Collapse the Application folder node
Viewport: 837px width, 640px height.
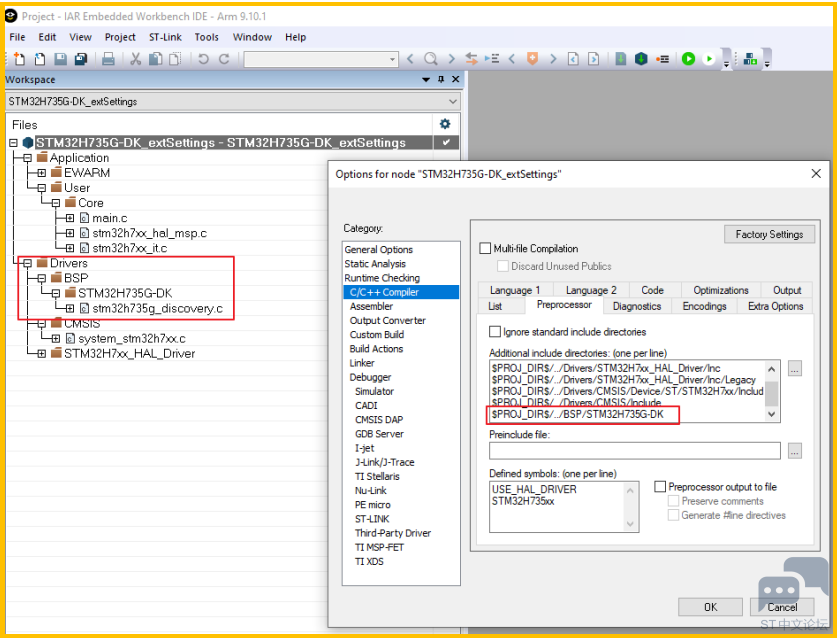[x=28, y=158]
